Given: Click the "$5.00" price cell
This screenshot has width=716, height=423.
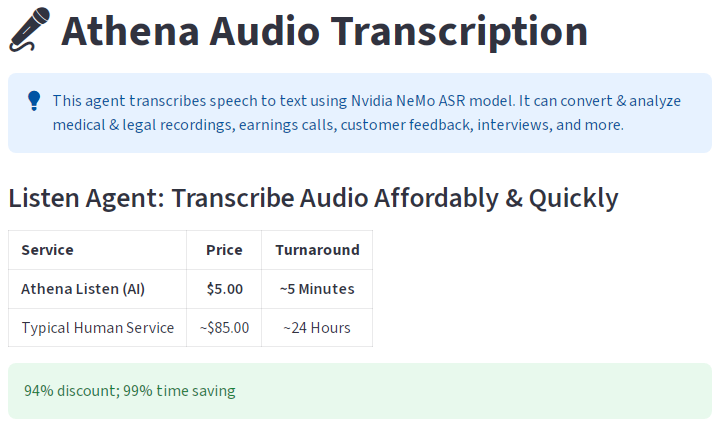Looking at the screenshot, I should [224, 289].
